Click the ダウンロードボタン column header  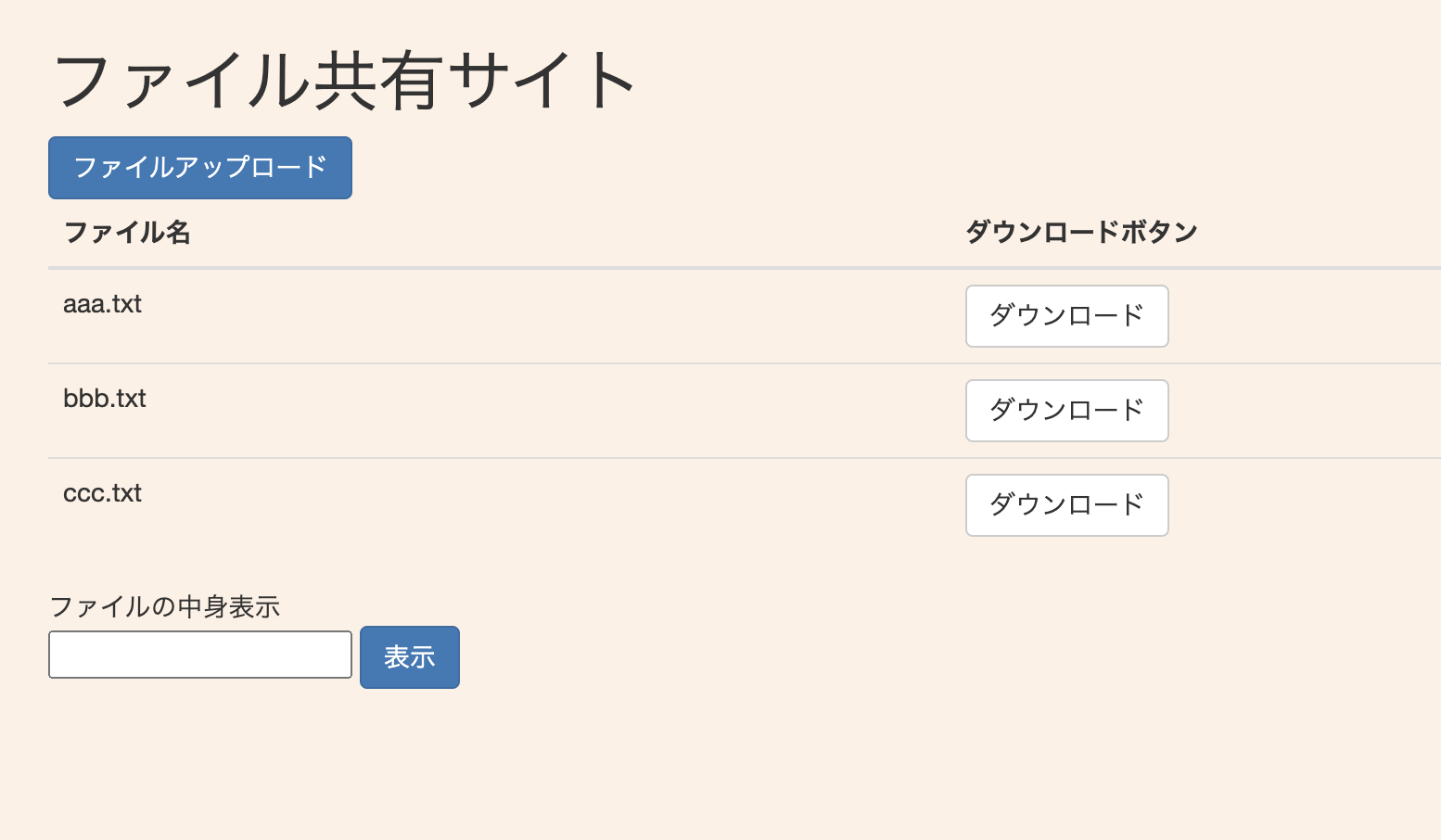pos(1081,232)
